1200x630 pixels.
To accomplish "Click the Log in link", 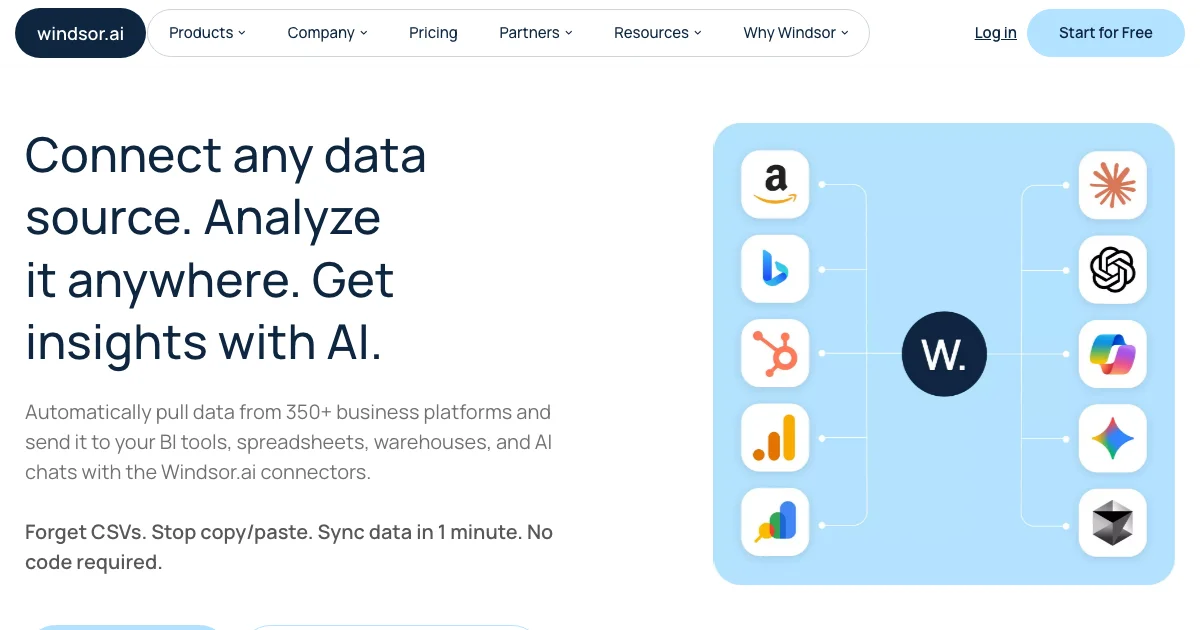I will tap(995, 33).
